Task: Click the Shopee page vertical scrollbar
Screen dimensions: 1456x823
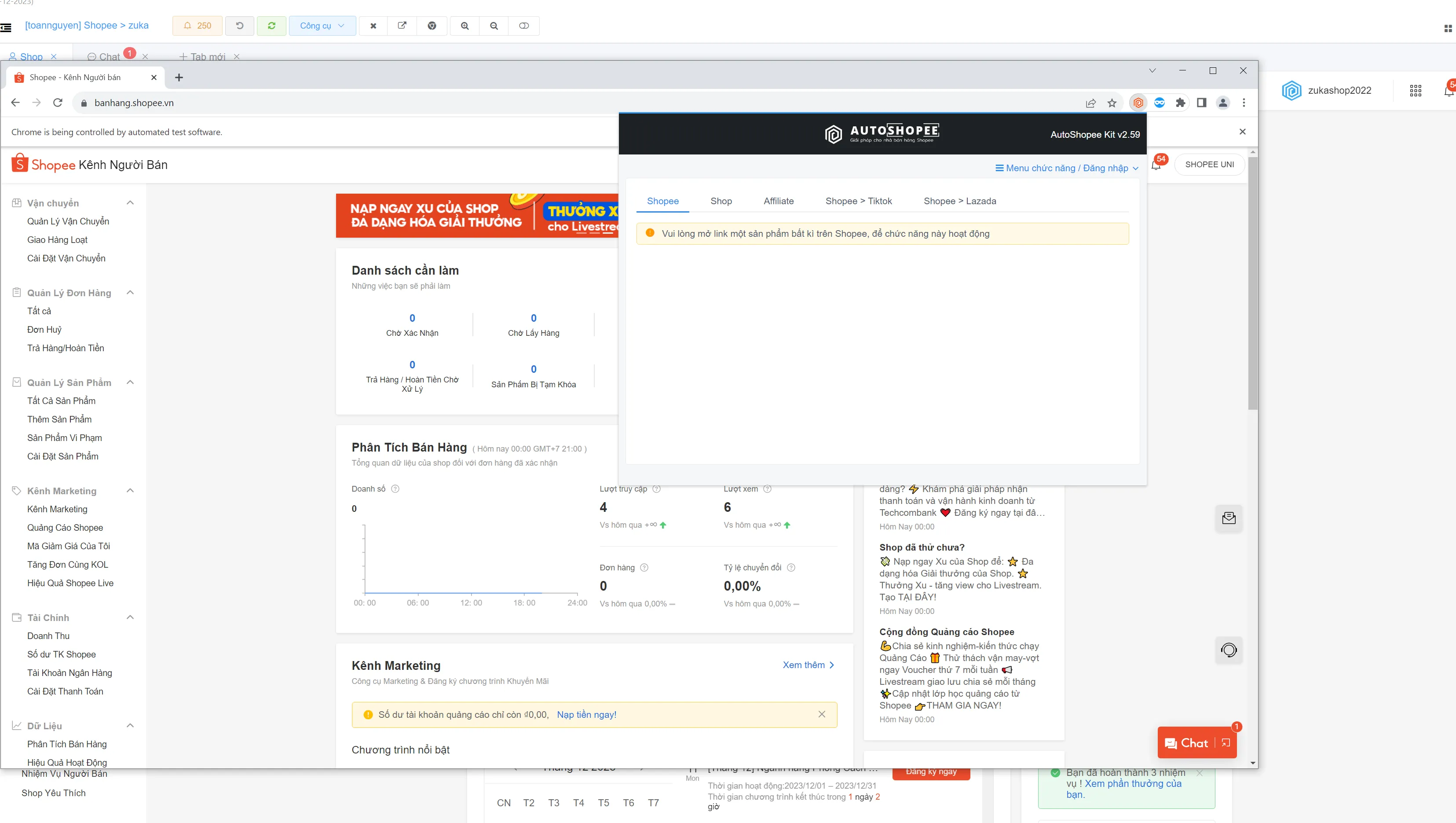Action: [x=1252, y=283]
